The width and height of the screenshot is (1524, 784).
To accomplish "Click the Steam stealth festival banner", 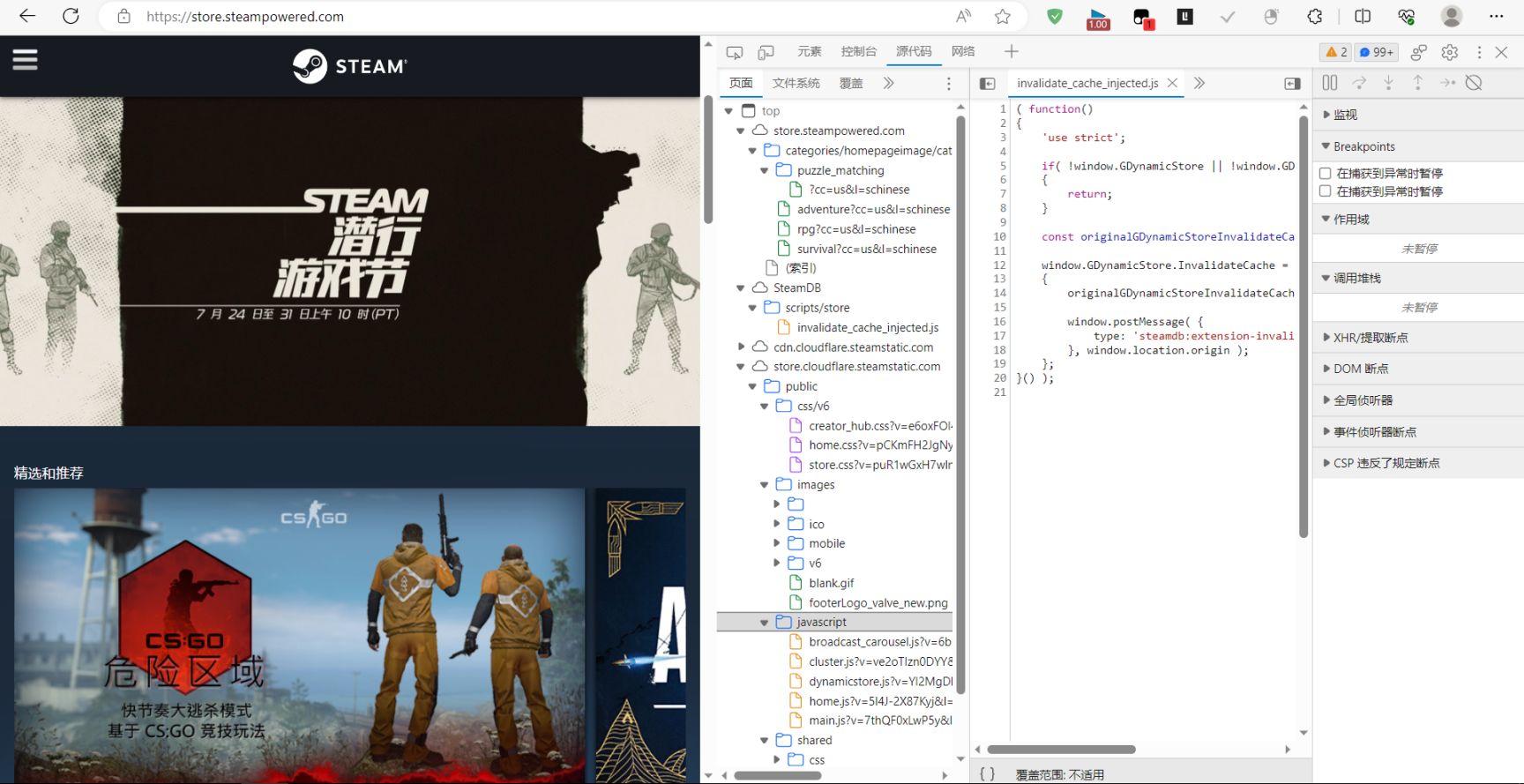I will point(350,261).
